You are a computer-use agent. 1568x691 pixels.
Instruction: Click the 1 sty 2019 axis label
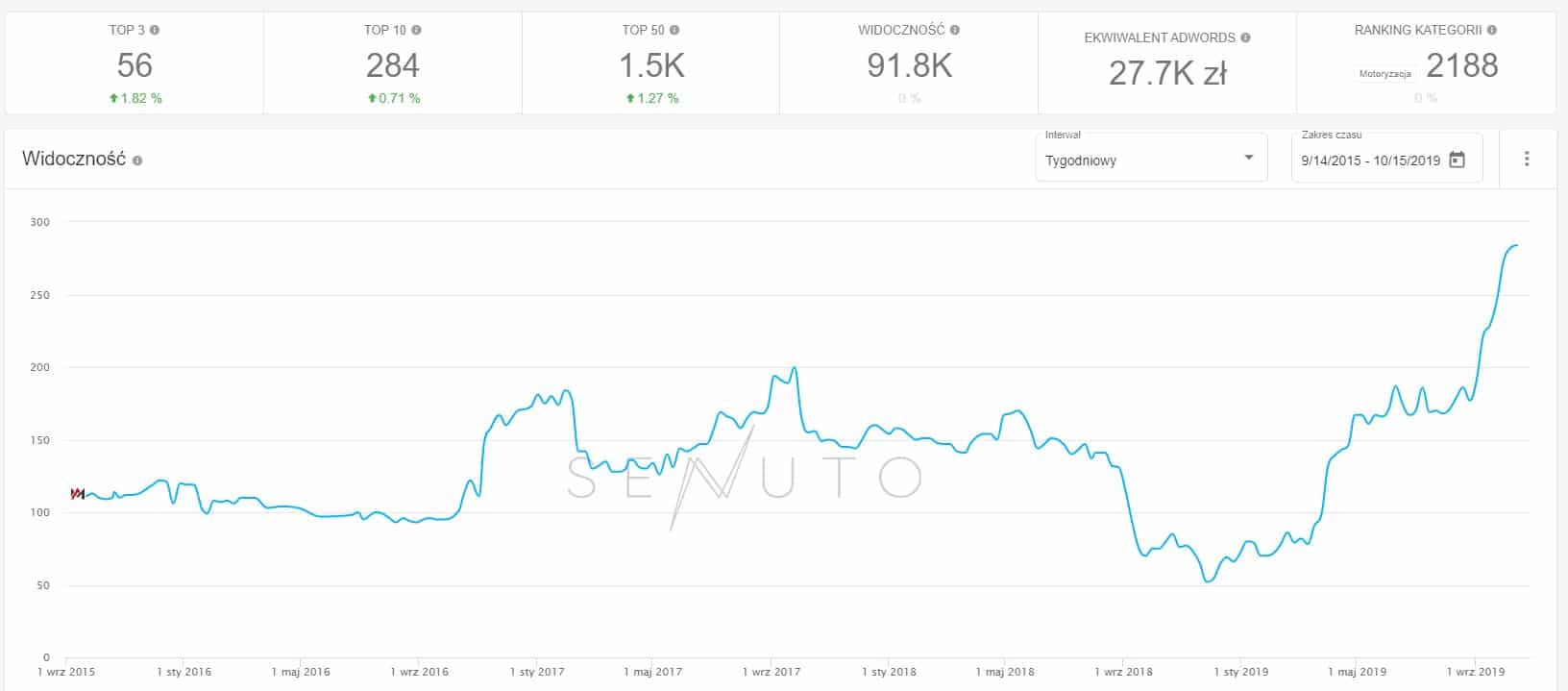coord(1241,672)
